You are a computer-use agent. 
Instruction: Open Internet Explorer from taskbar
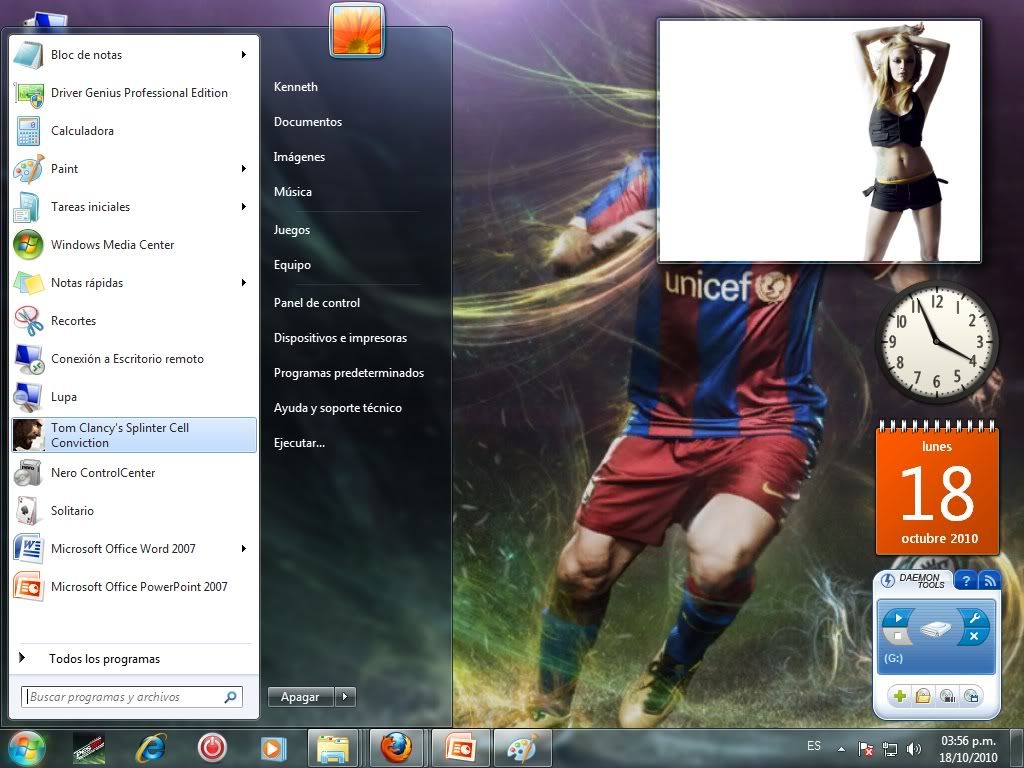pyautogui.click(x=150, y=748)
